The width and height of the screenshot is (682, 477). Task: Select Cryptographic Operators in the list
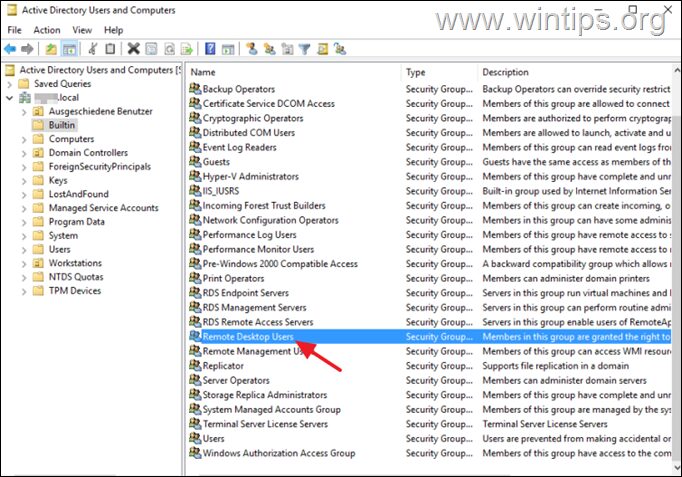click(253, 118)
